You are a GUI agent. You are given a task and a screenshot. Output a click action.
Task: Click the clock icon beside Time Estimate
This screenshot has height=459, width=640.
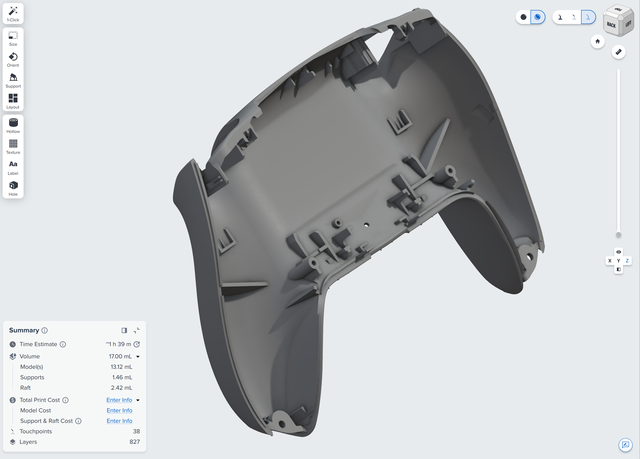pos(13,344)
